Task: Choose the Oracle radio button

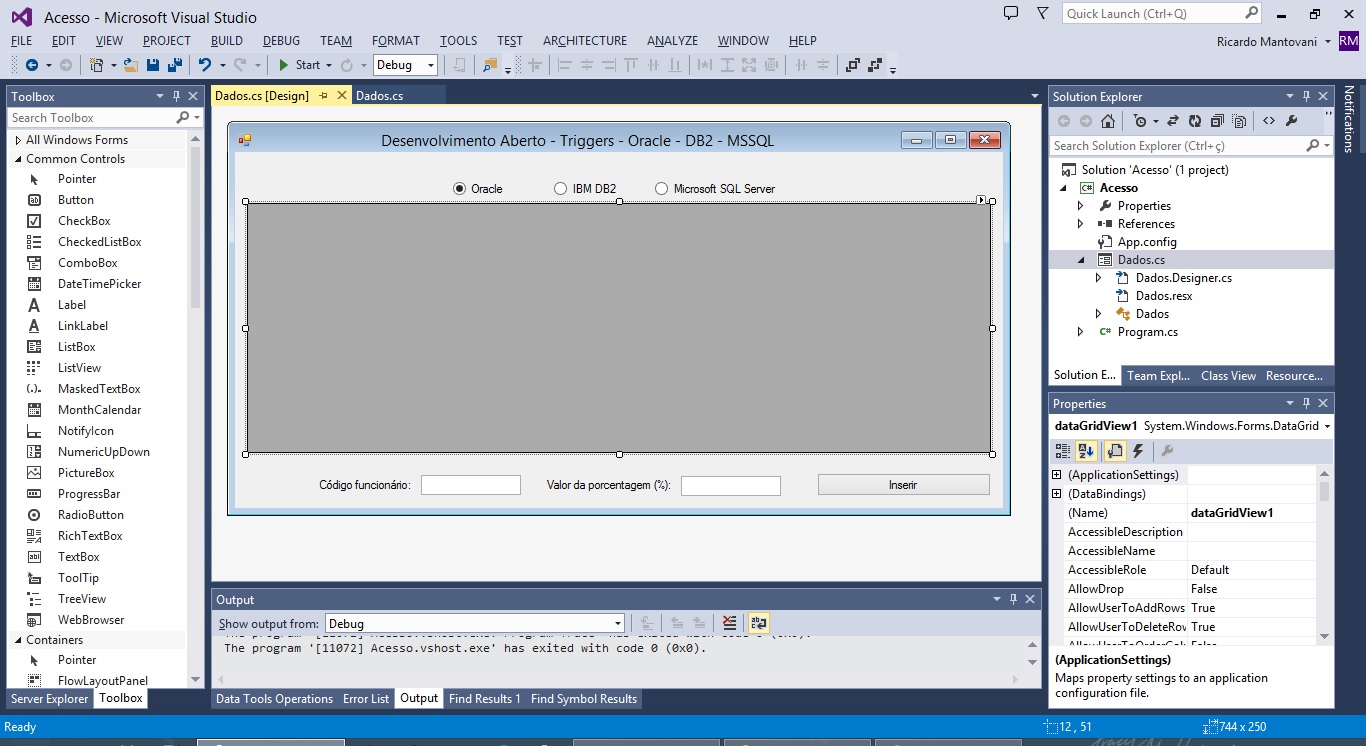Action: (460, 189)
